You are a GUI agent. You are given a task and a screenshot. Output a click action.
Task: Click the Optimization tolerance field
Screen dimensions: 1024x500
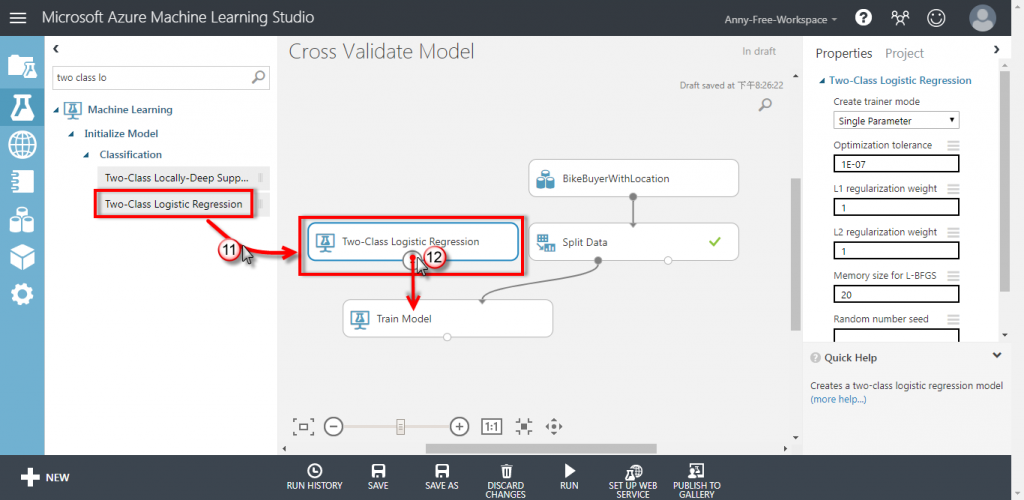coord(896,163)
